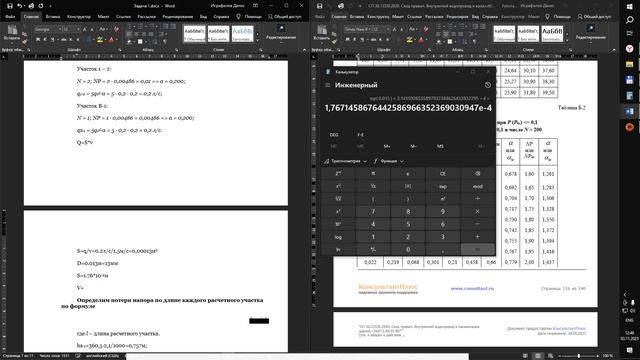Image resolution: width=640 pixels, height=360 pixels.
Task: Collapse the ribbon in left Word
Action: [x=304, y=50]
